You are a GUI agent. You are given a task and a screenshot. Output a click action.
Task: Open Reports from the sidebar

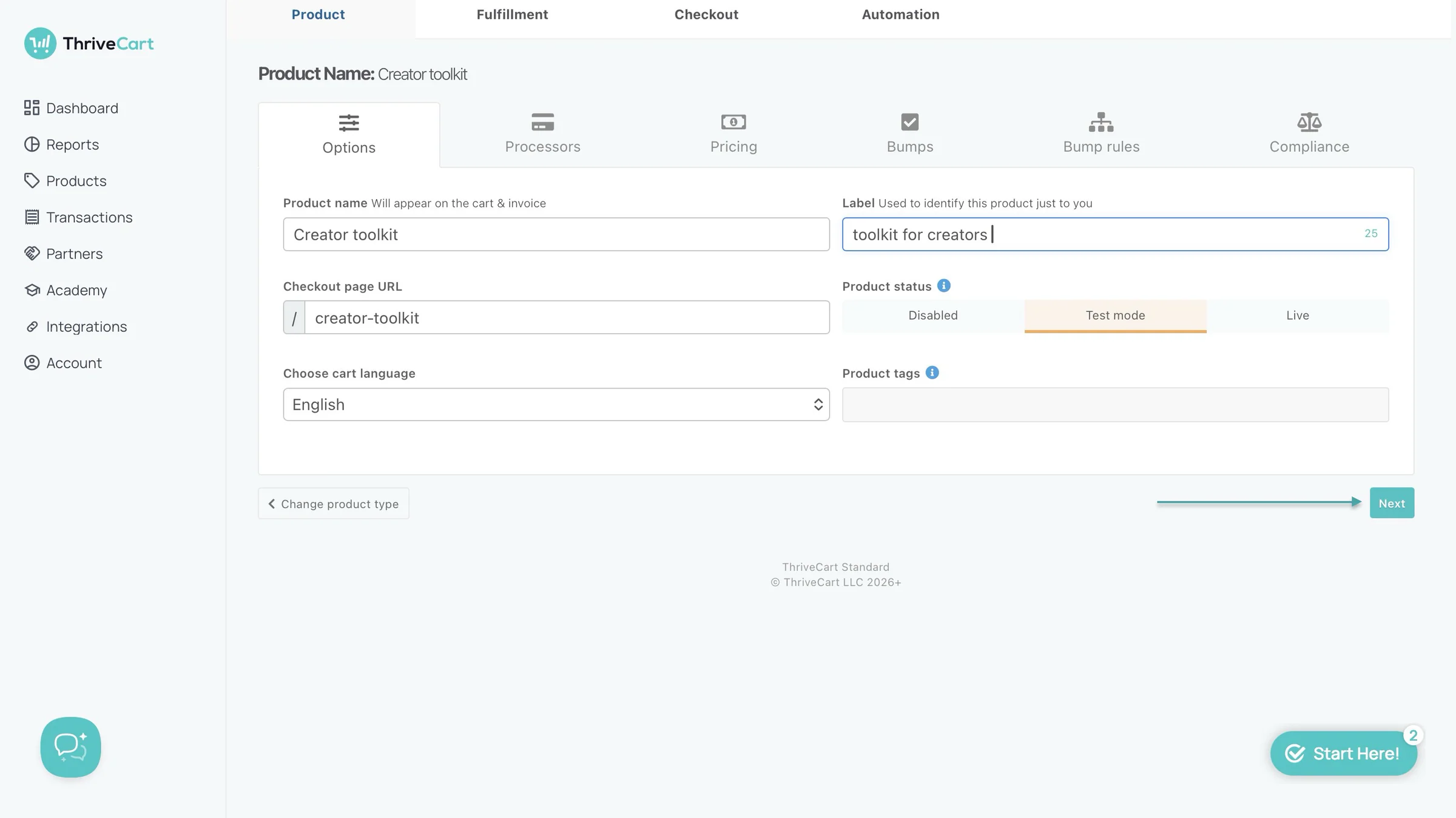61,144
